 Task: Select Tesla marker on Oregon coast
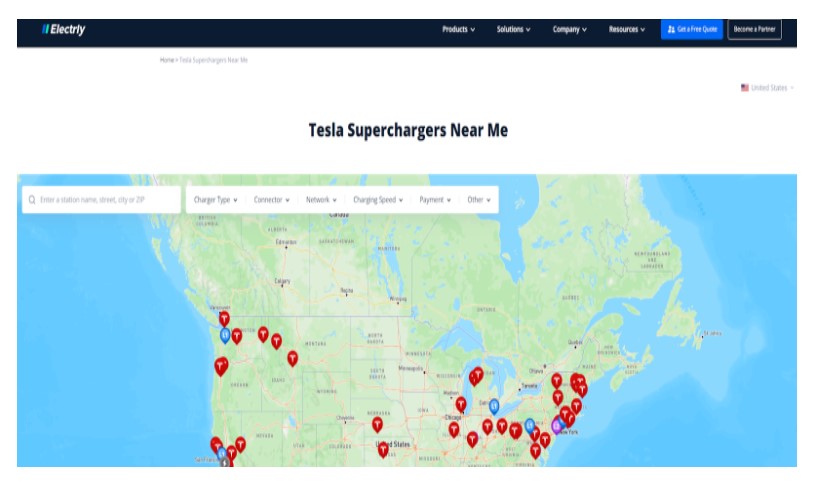[221, 366]
